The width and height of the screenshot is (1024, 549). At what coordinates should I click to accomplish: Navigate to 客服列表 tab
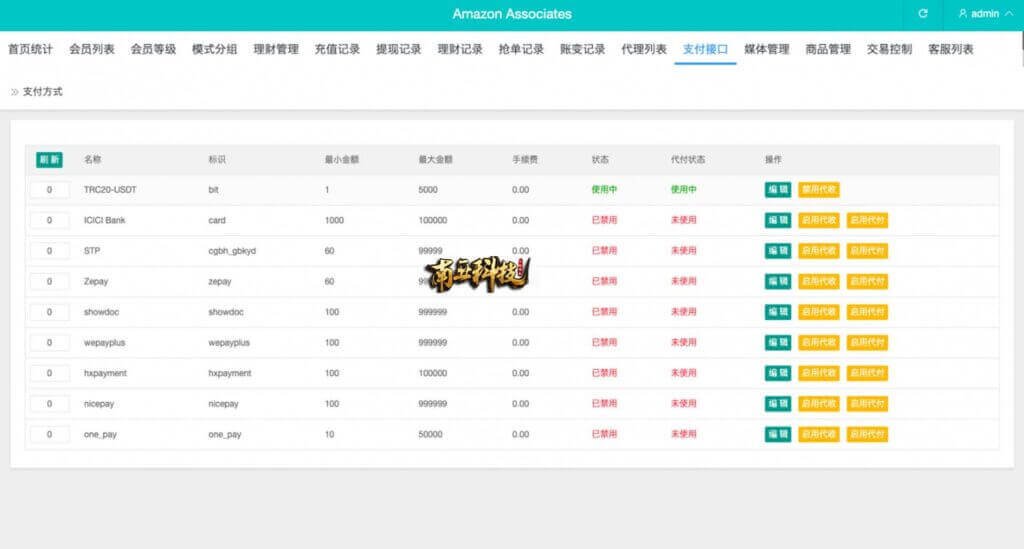tap(950, 49)
